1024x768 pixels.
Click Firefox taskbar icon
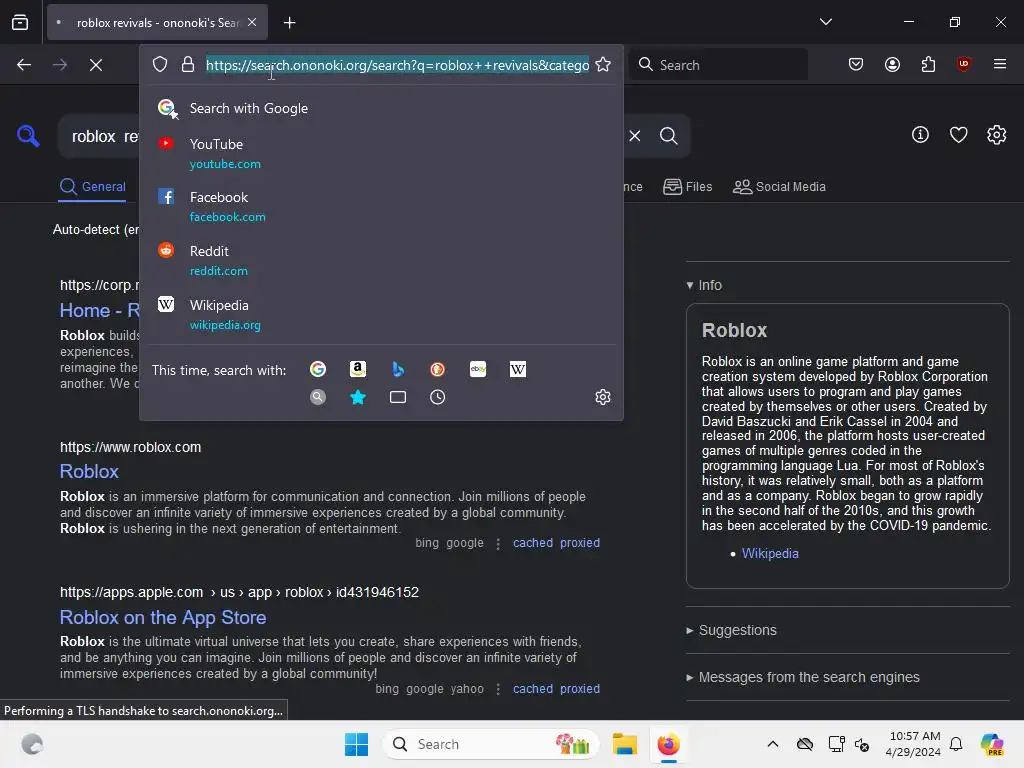coord(668,744)
